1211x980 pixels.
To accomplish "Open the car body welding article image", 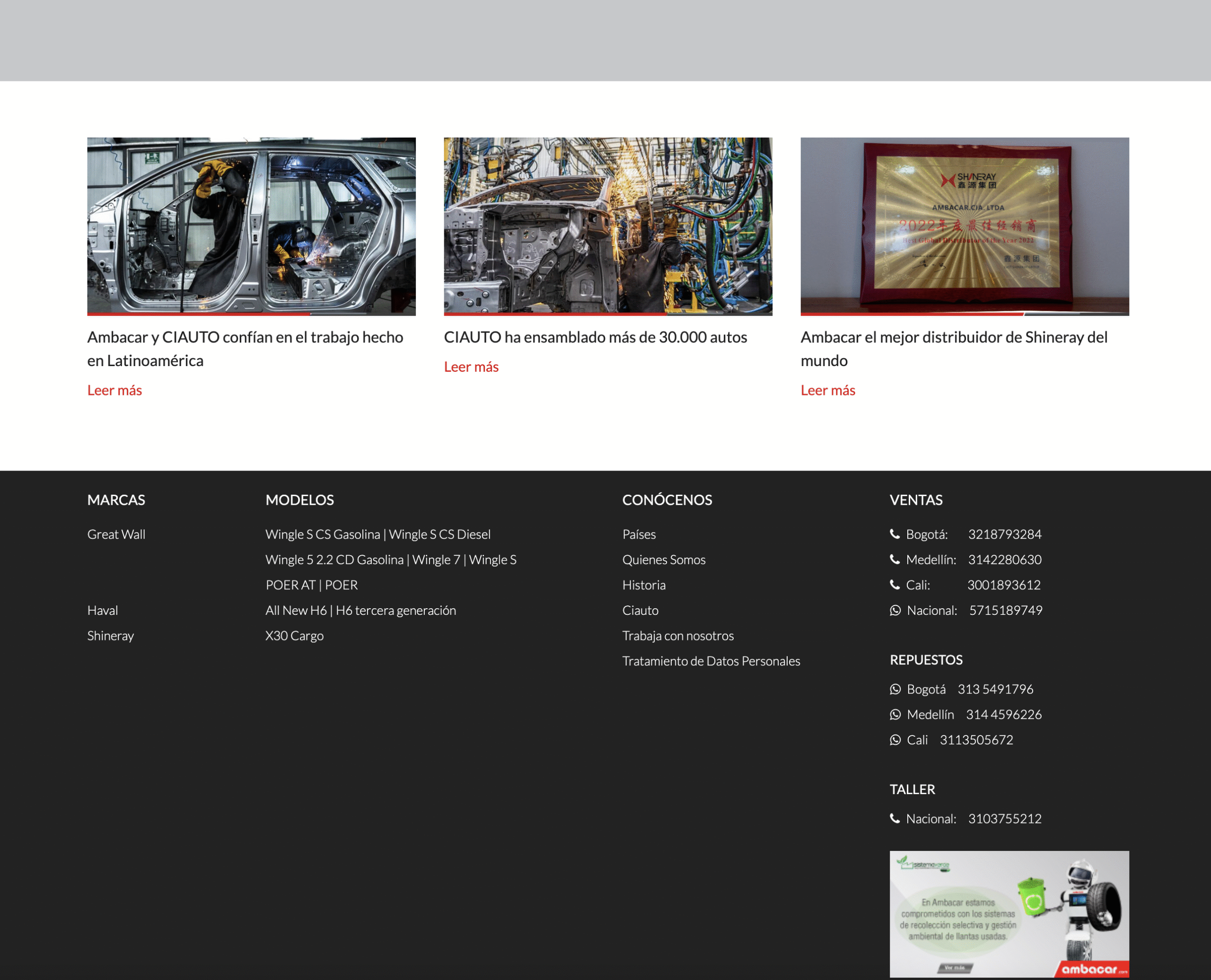I will 251,227.
